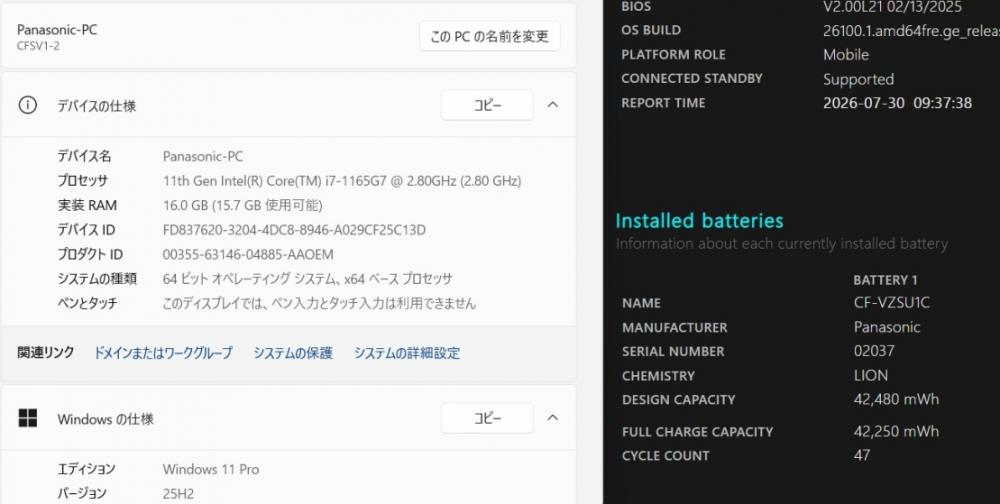Select product ID 00355-63146-04885-AAOEM
1000x504 pixels.
[x=248, y=255]
